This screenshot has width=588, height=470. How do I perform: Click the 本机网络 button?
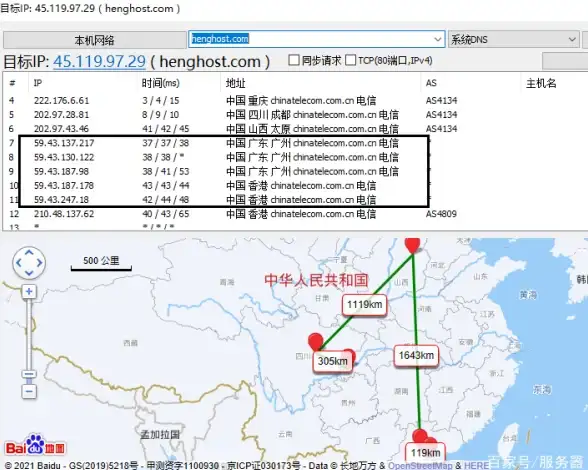point(94,40)
